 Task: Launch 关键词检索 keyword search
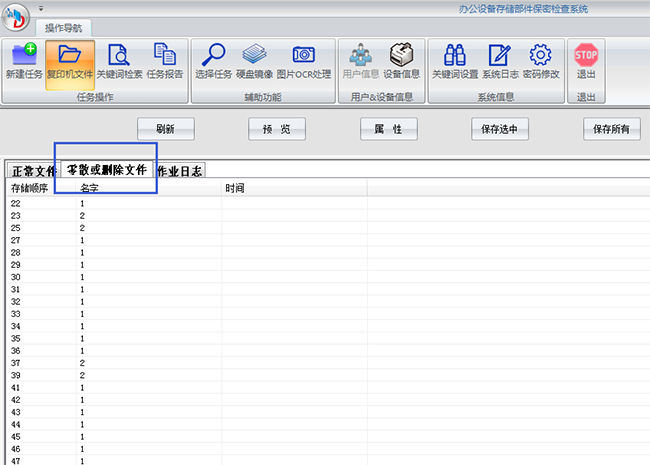(119, 62)
